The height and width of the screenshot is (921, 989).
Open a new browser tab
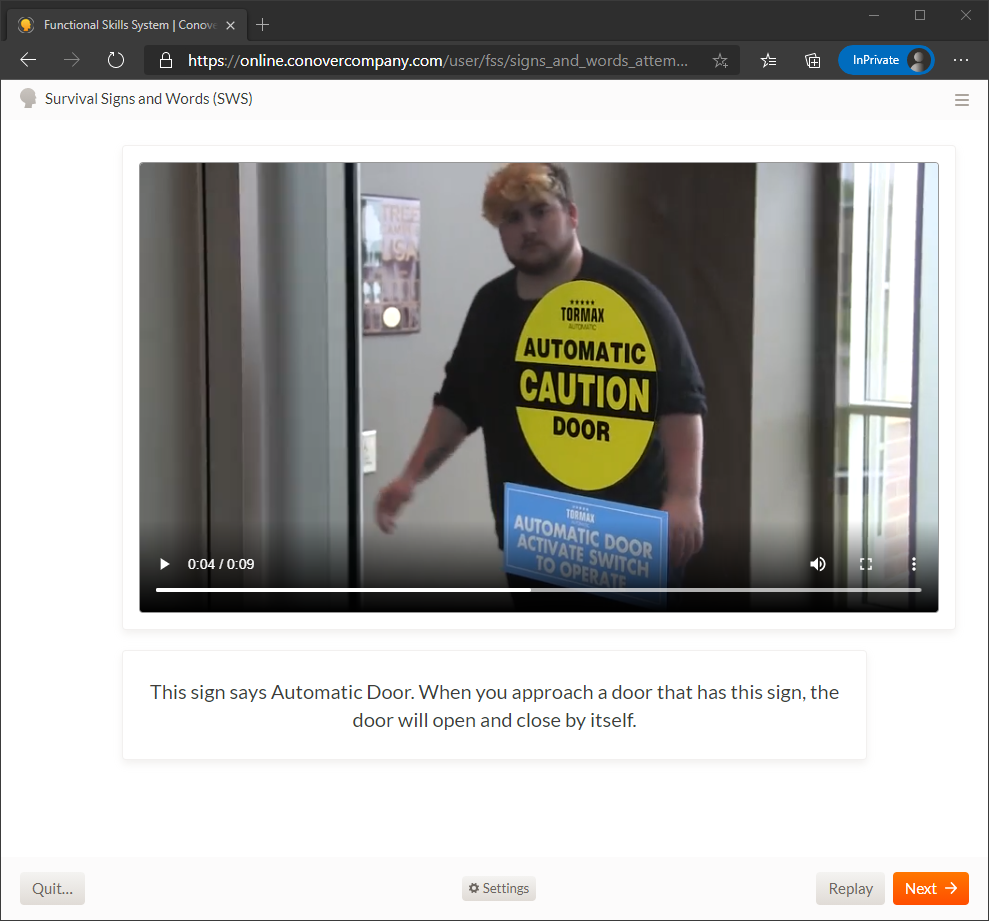point(263,24)
